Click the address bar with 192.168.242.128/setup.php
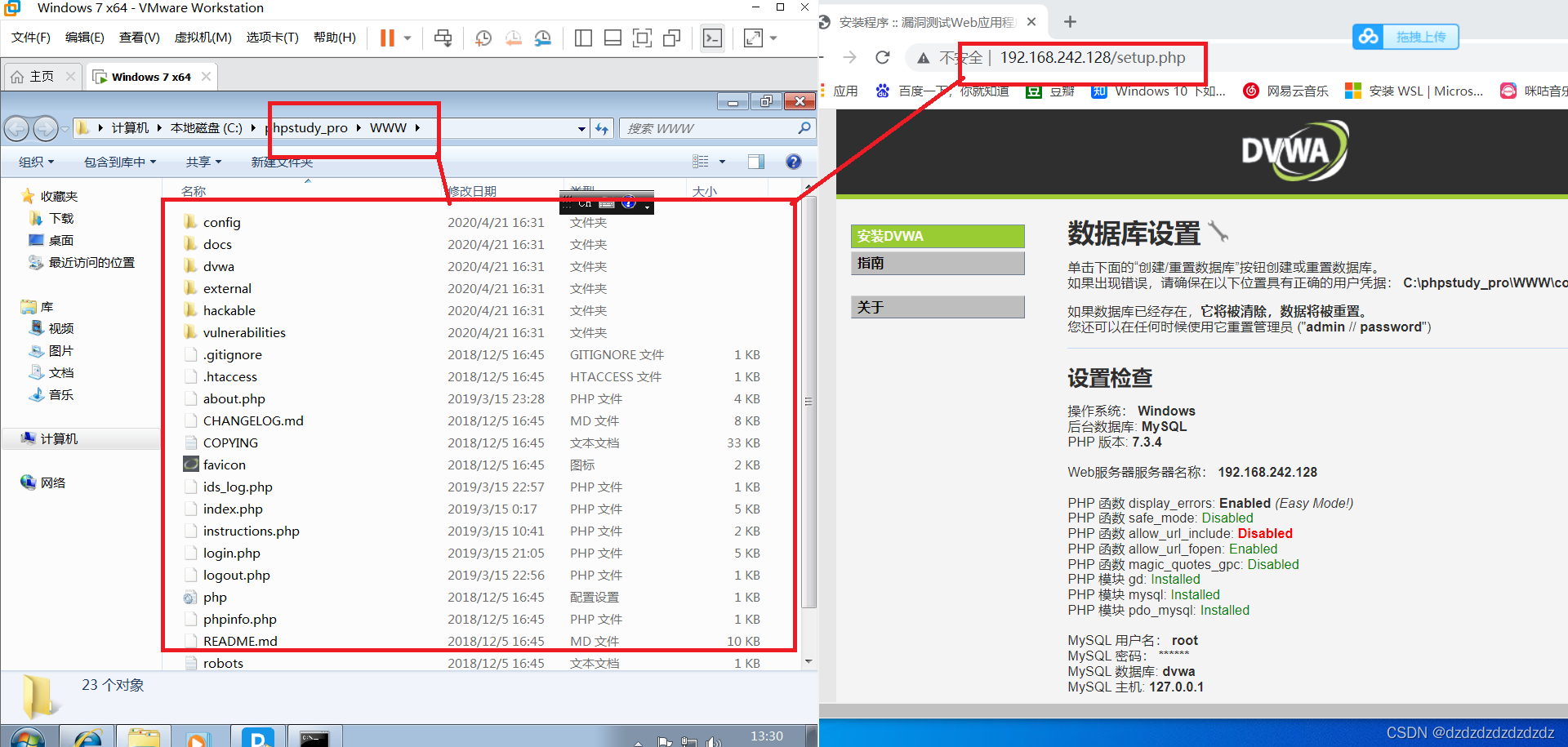The image size is (1568, 747). (1092, 57)
